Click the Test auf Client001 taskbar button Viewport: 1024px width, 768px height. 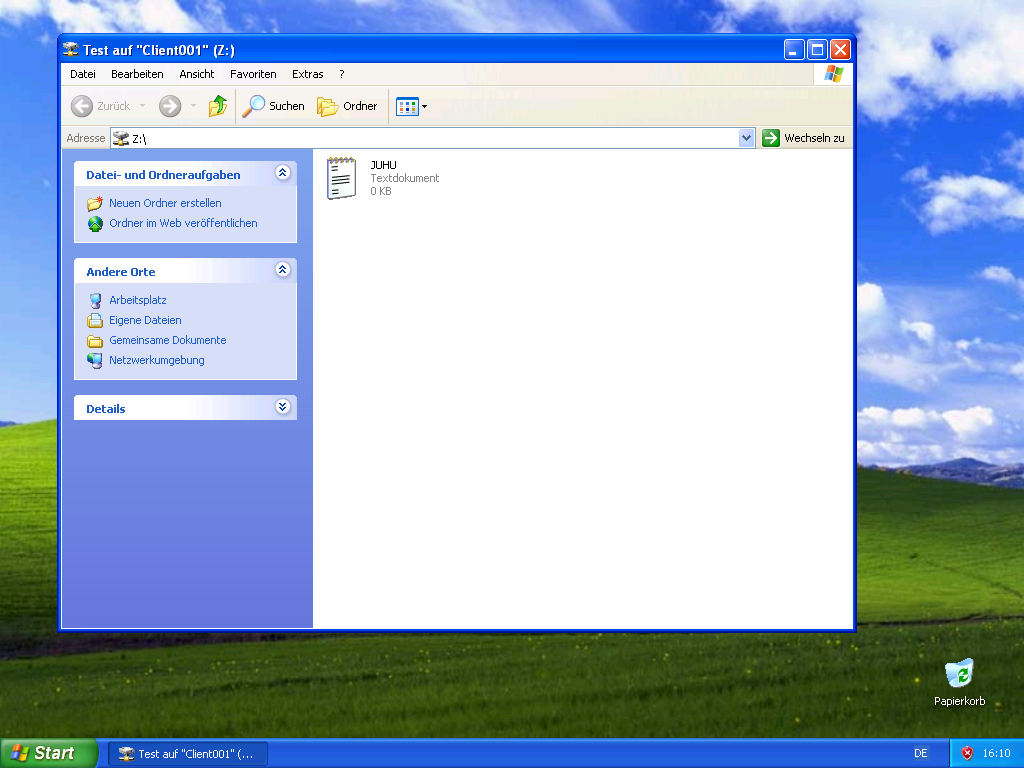tap(187, 754)
